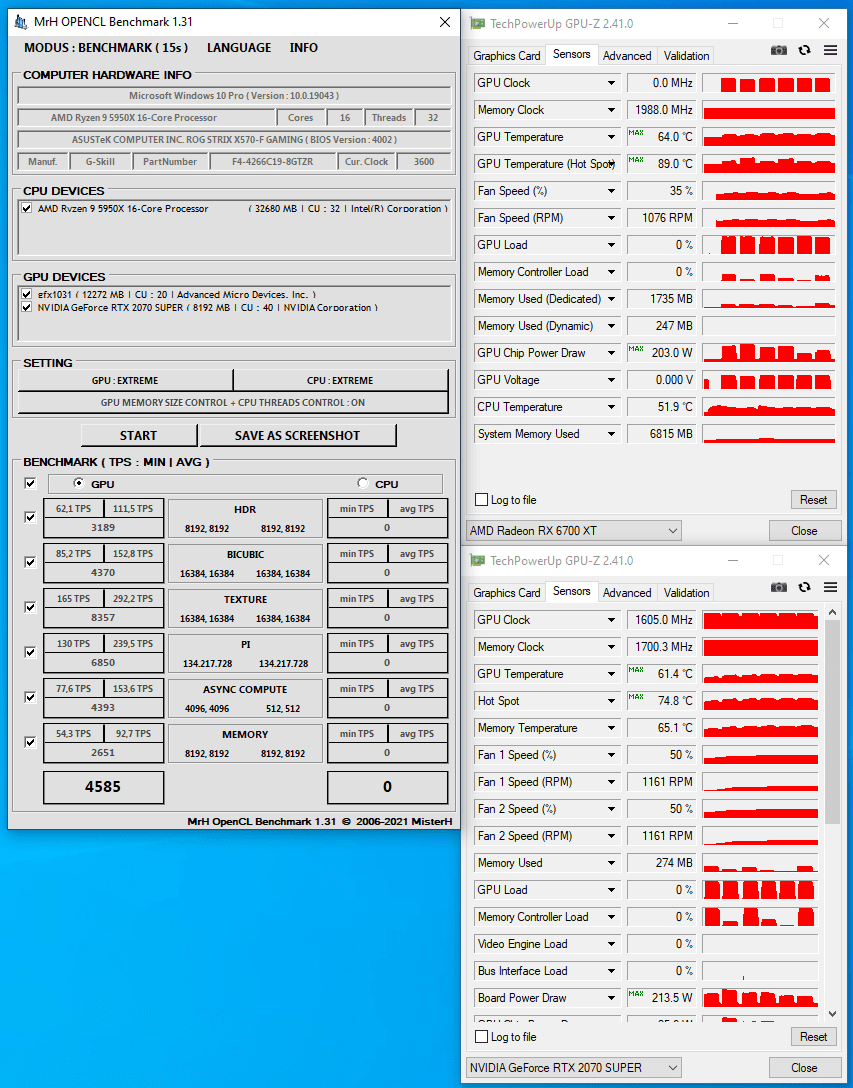This screenshot has width=853, height=1088.
Task: Toggle BICUBIC benchmark checkbox
Action: pyautogui.click(x=30, y=562)
